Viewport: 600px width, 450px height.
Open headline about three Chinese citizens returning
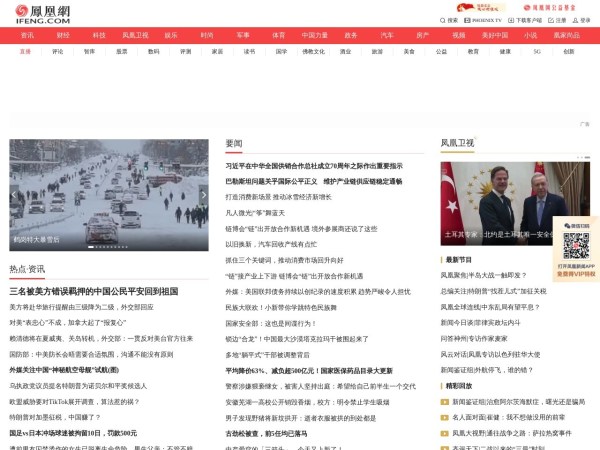pos(93,291)
